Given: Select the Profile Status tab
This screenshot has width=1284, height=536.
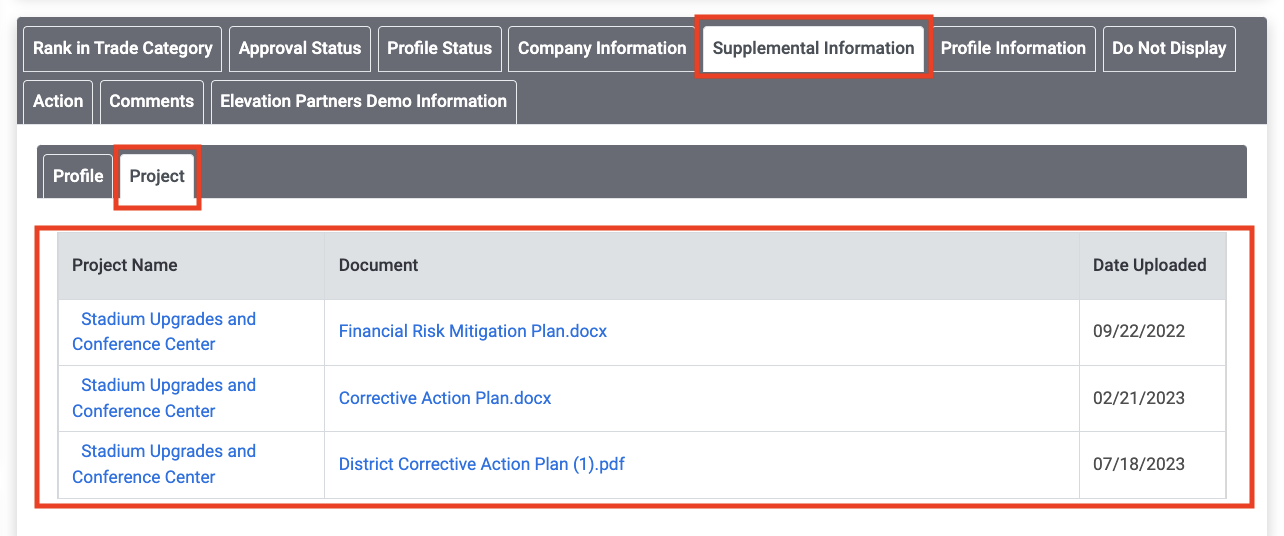Looking at the screenshot, I should [x=440, y=48].
